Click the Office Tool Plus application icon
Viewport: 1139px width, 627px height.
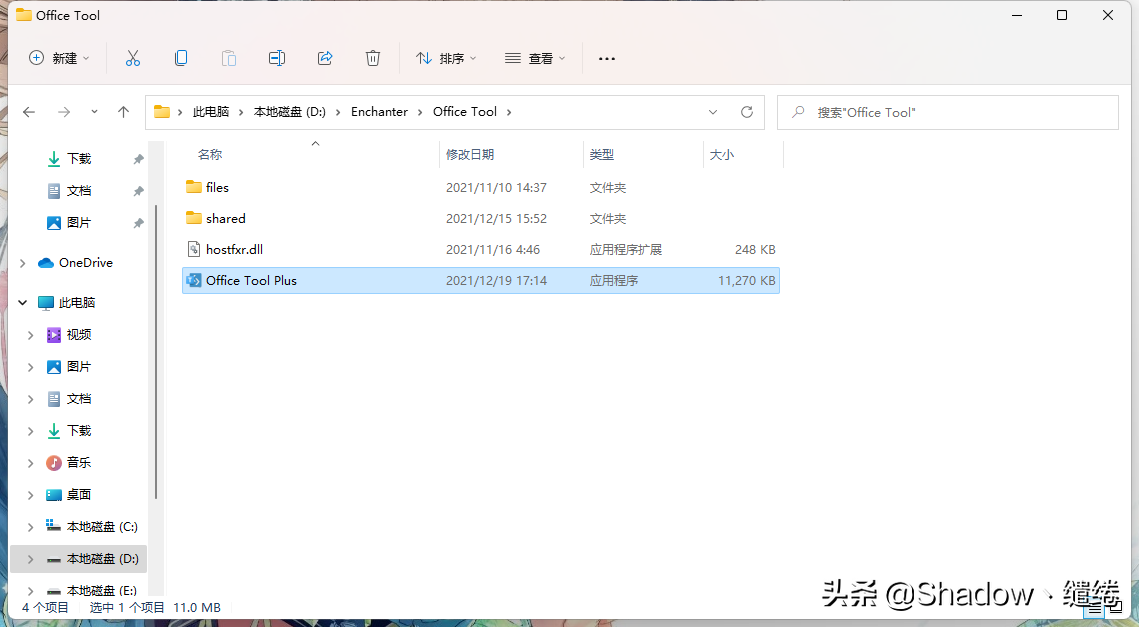point(193,280)
